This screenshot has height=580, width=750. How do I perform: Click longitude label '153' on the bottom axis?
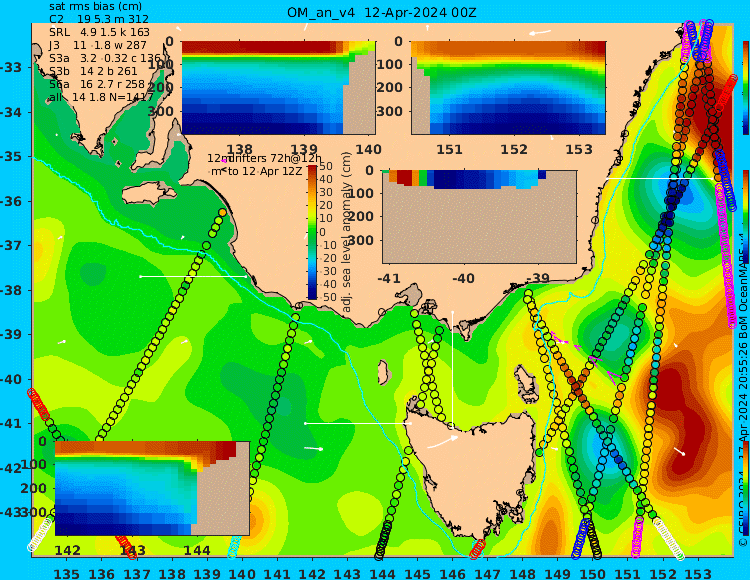click(x=698, y=574)
